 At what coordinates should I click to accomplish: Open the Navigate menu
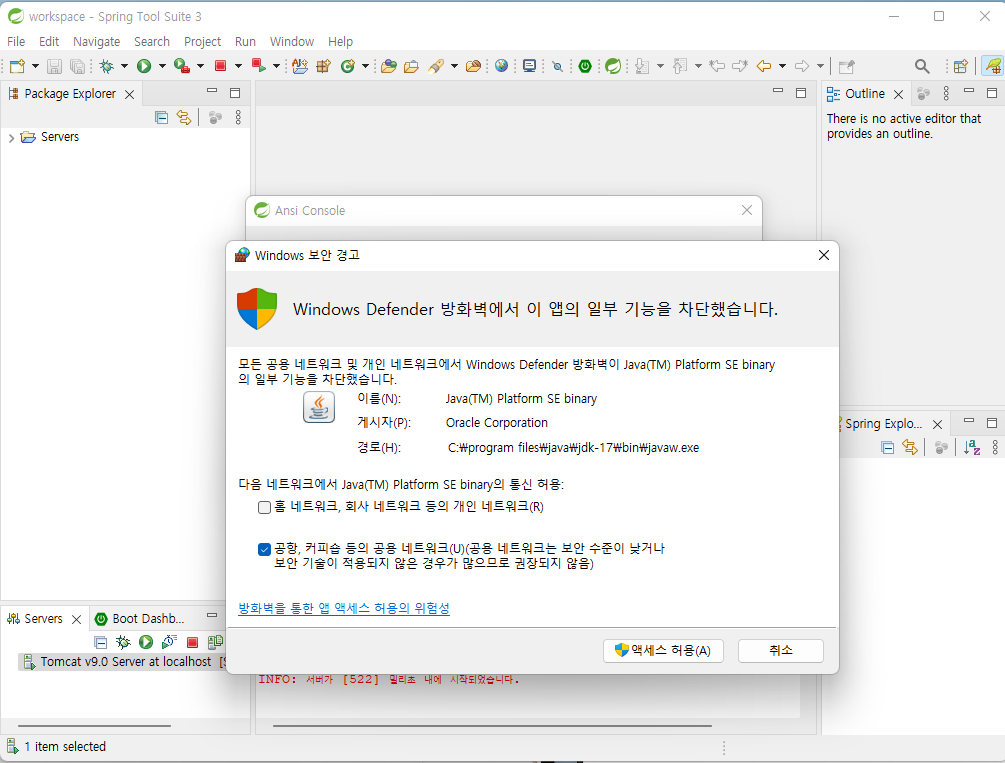pos(96,42)
